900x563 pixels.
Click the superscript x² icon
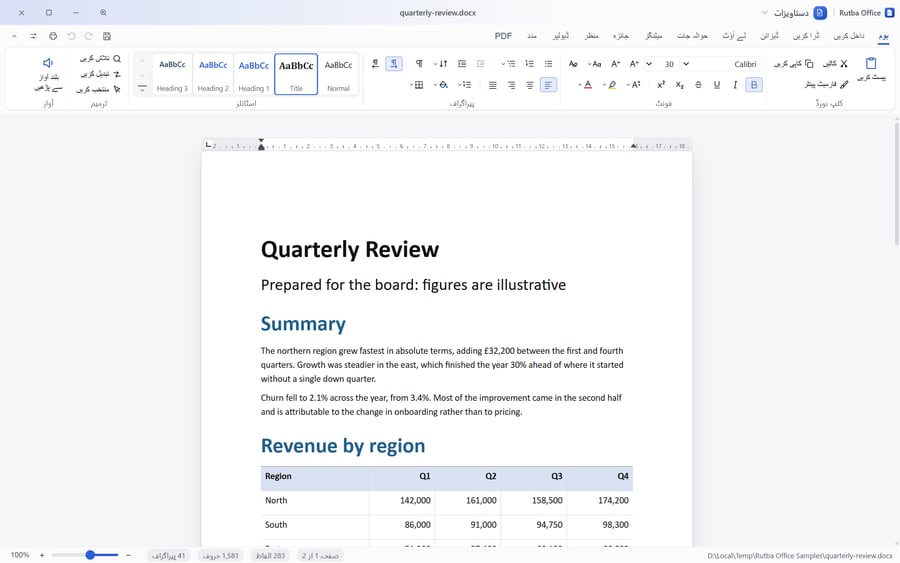[661, 85]
